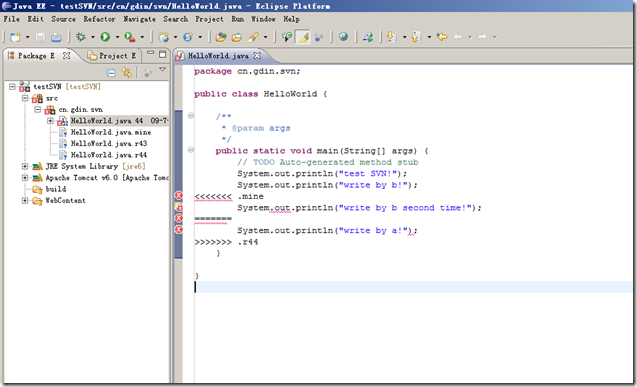
Task: Click the Forward navigation arrow icon
Action: click(x=483, y=37)
